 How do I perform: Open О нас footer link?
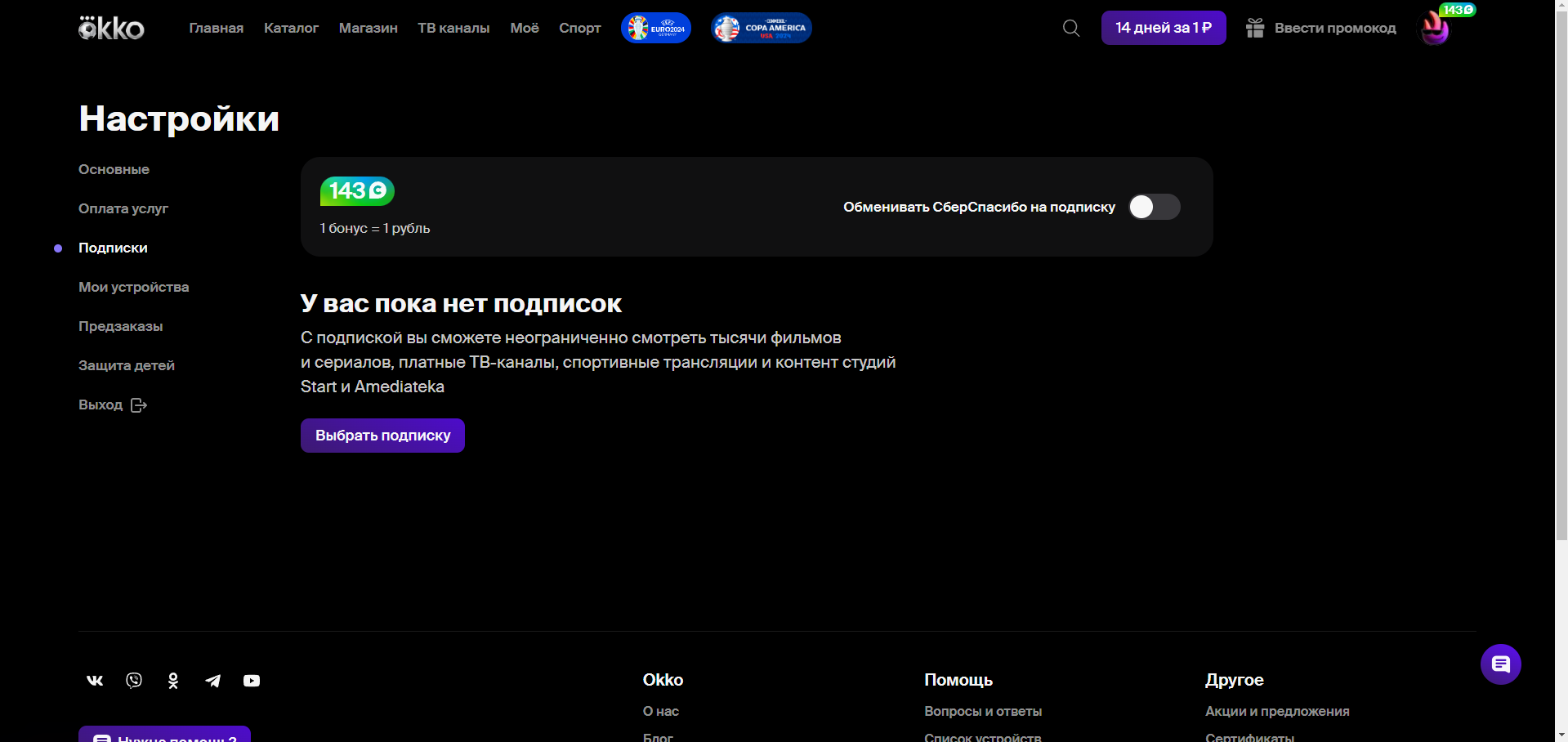point(661,711)
